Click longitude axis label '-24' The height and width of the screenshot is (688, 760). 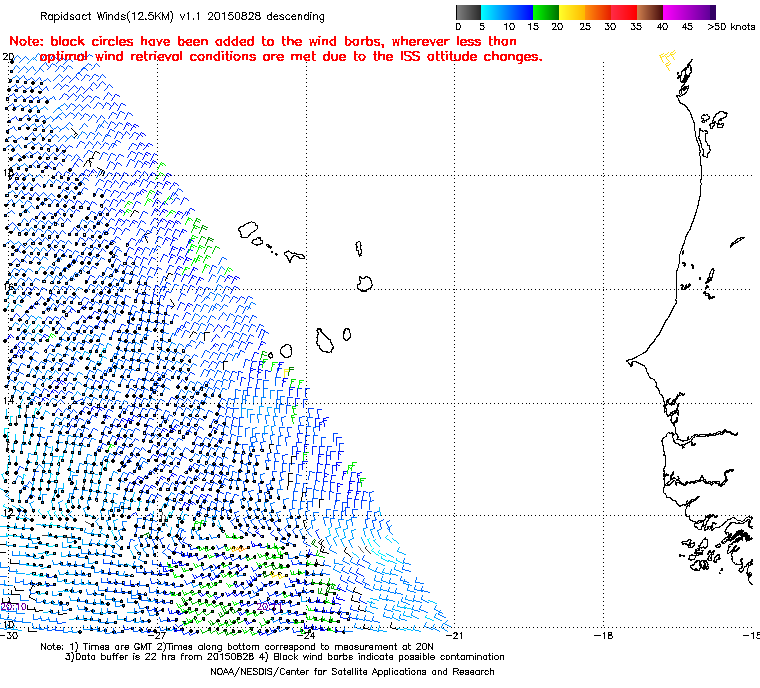coord(305,635)
